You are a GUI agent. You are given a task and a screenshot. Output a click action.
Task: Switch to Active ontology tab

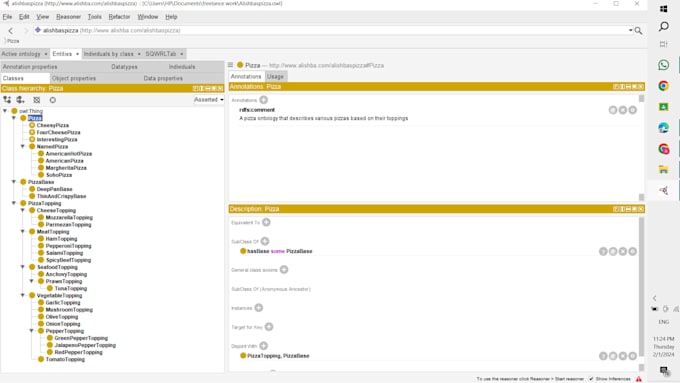tap(21, 54)
